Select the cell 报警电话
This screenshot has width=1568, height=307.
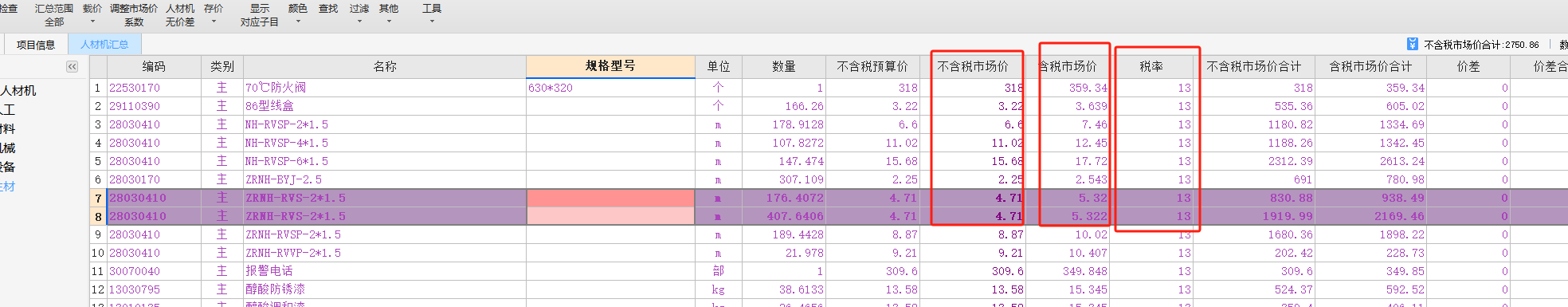click(385, 271)
